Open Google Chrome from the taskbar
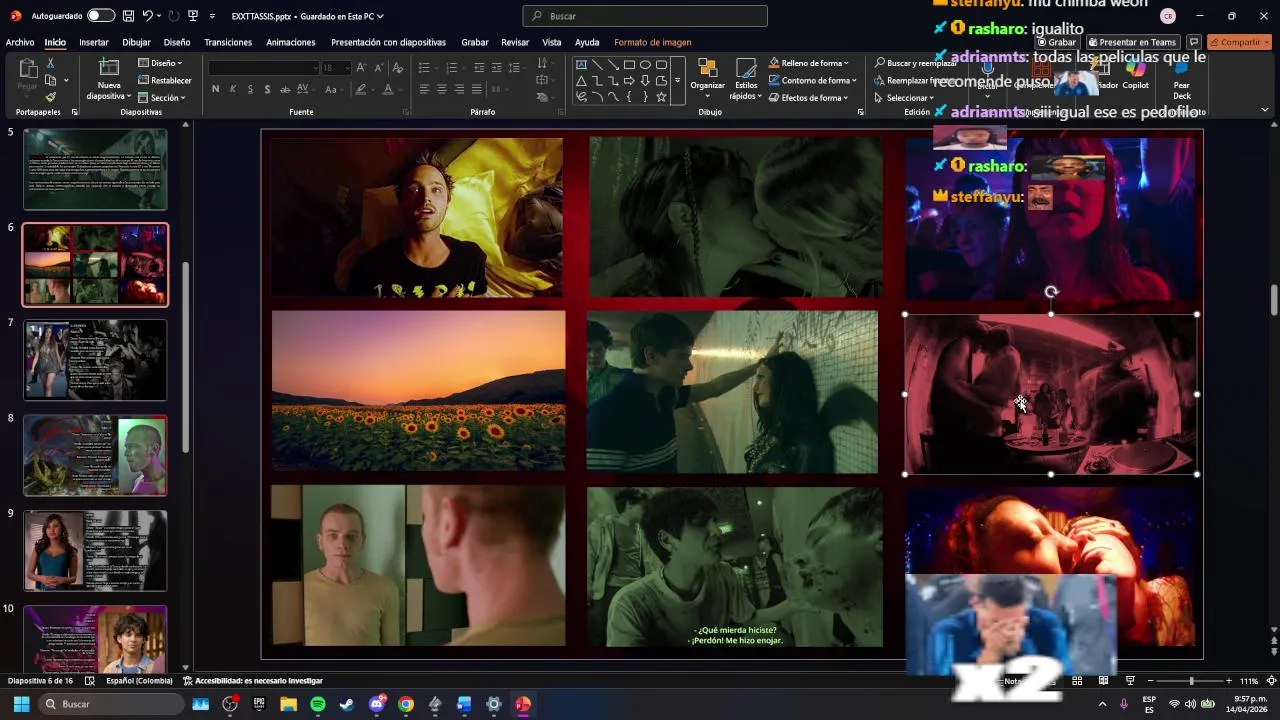 [x=406, y=704]
